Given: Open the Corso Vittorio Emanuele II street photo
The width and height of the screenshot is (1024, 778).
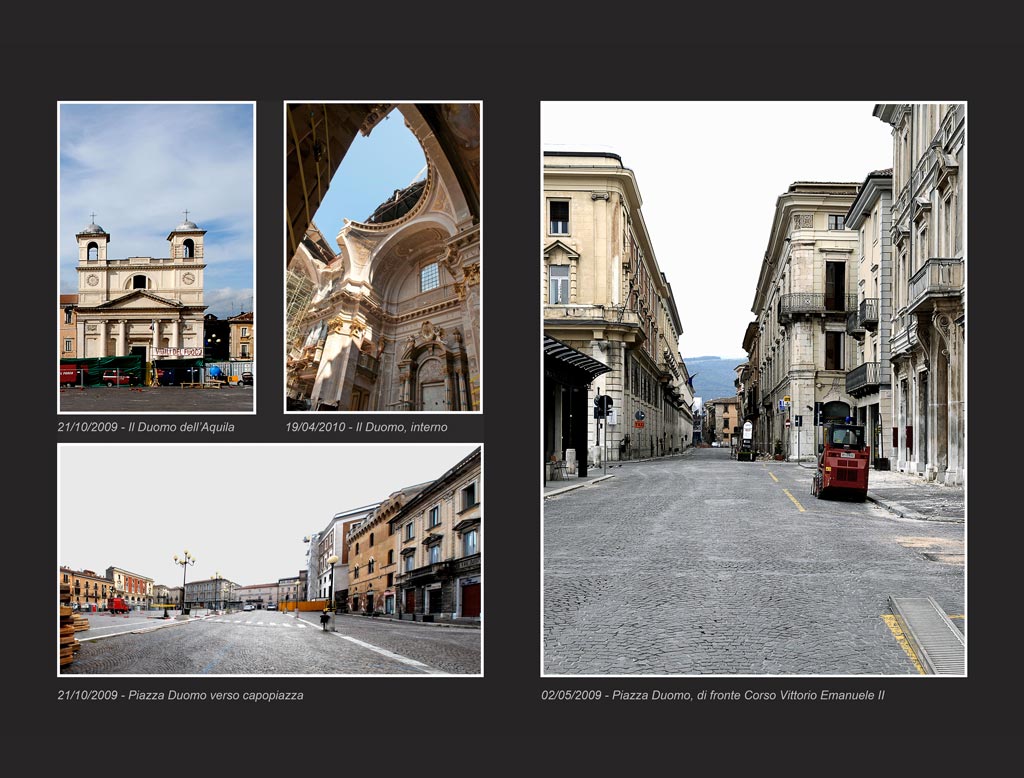Looking at the screenshot, I should [754, 389].
